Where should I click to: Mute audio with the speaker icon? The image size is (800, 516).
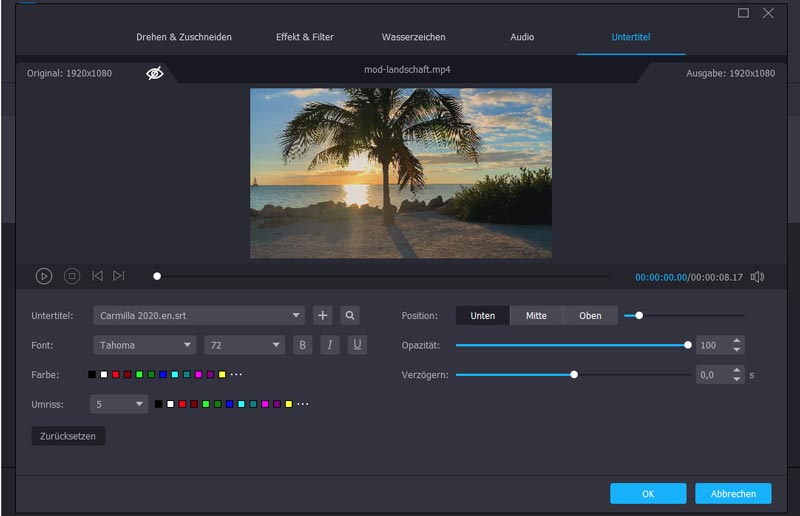click(x=757, y=277)
